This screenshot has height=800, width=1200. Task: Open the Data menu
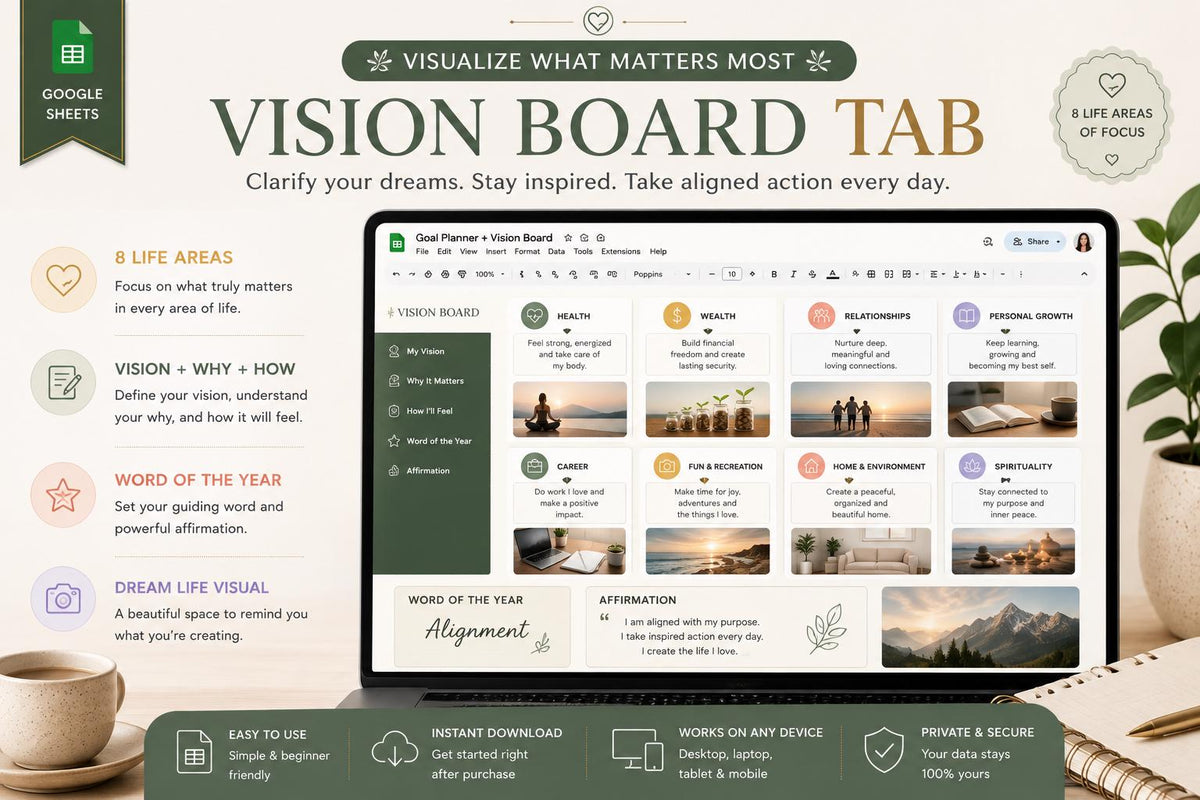pos(557,252)
